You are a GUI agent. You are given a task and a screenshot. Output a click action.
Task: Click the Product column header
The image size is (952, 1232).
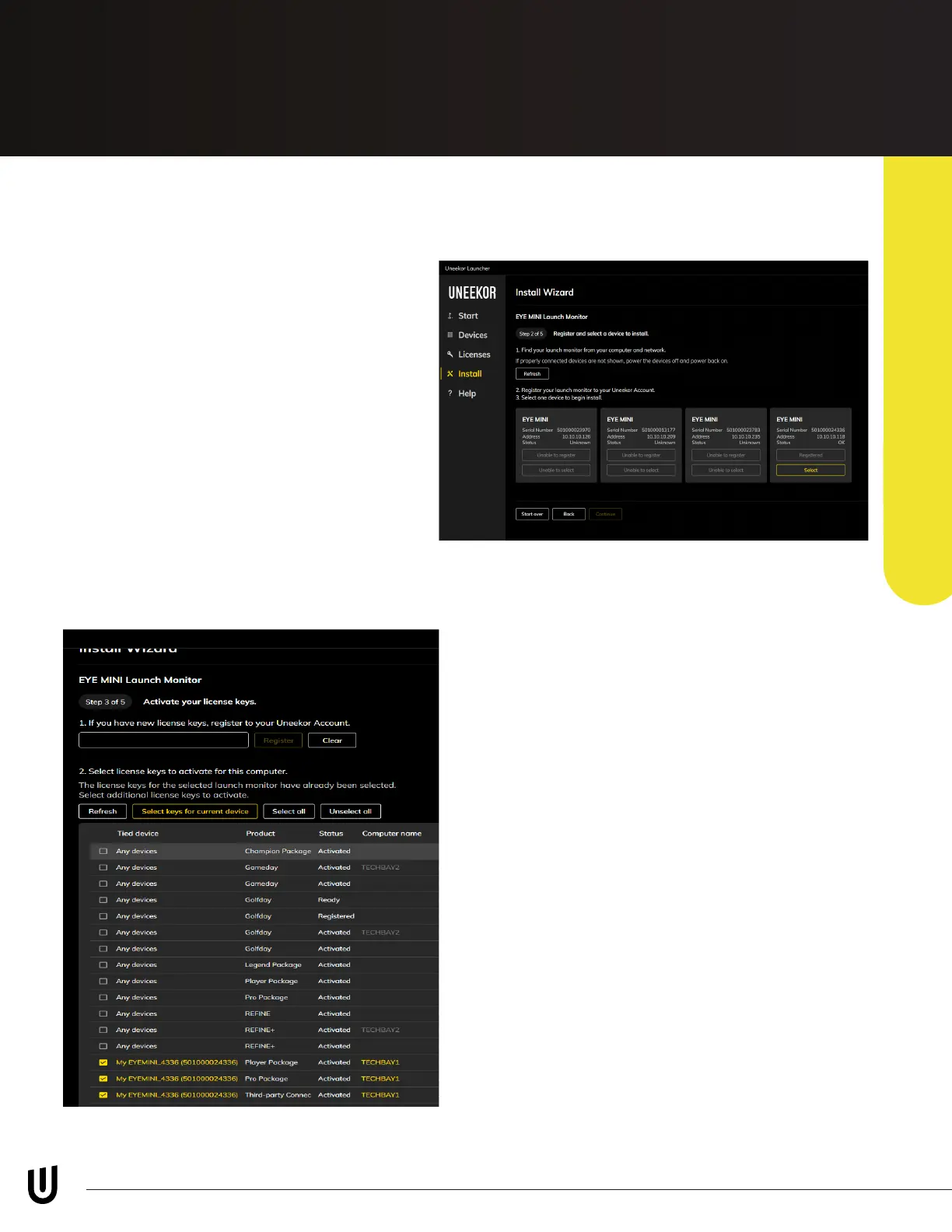tap(261, 834)
